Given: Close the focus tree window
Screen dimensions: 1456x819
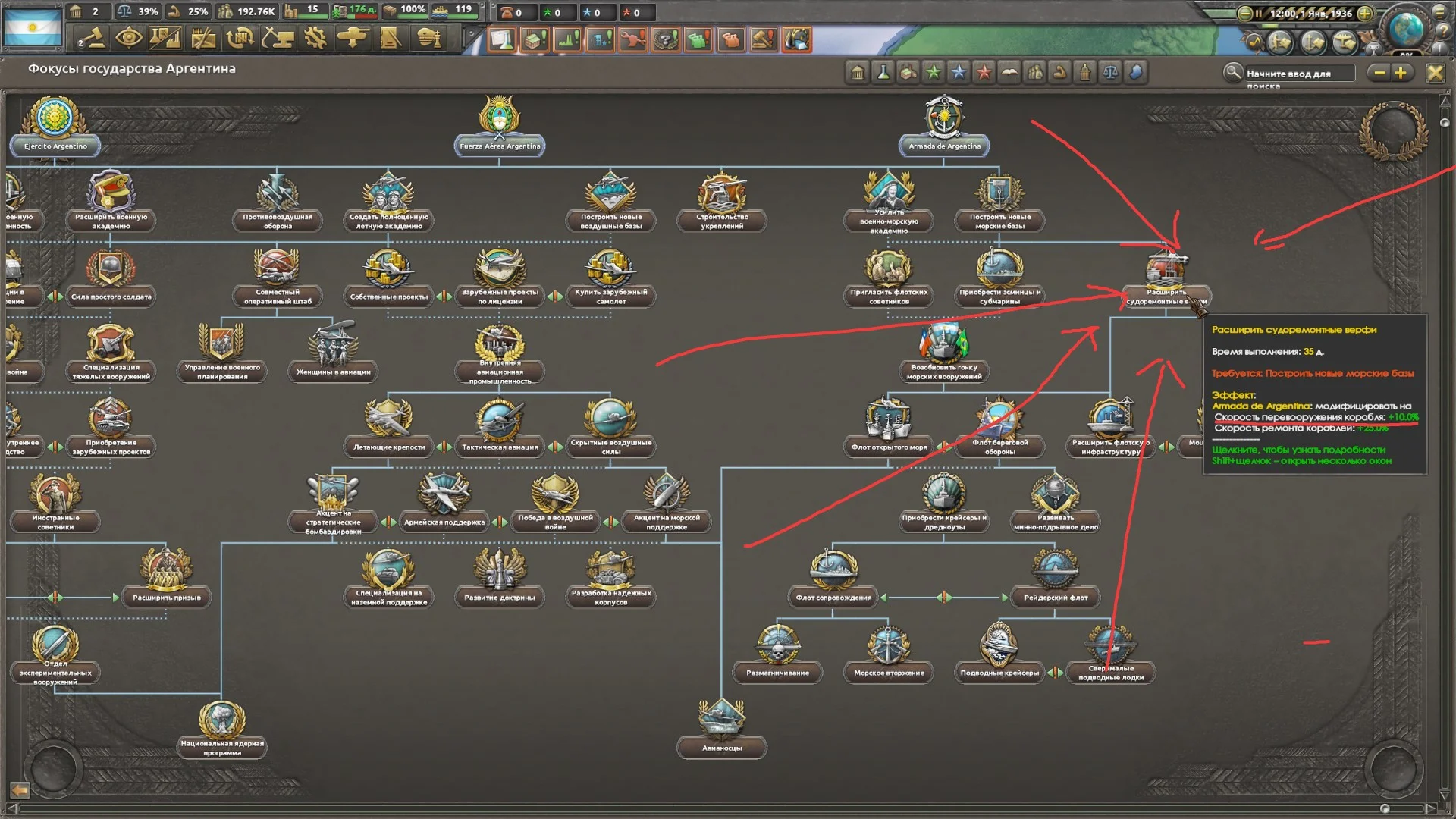Looking at the screenshot, I should 1435,73.
